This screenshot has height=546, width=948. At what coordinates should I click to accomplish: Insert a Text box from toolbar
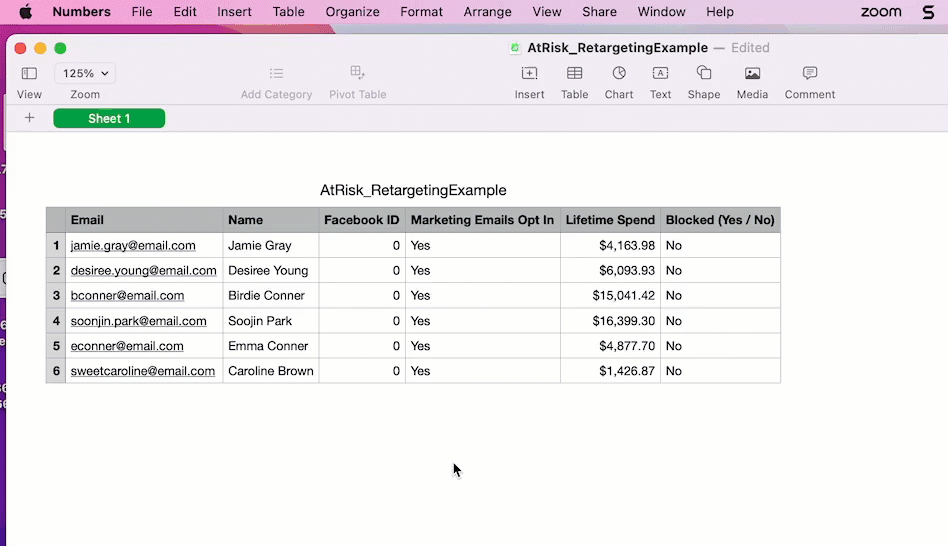pos(660,74)
